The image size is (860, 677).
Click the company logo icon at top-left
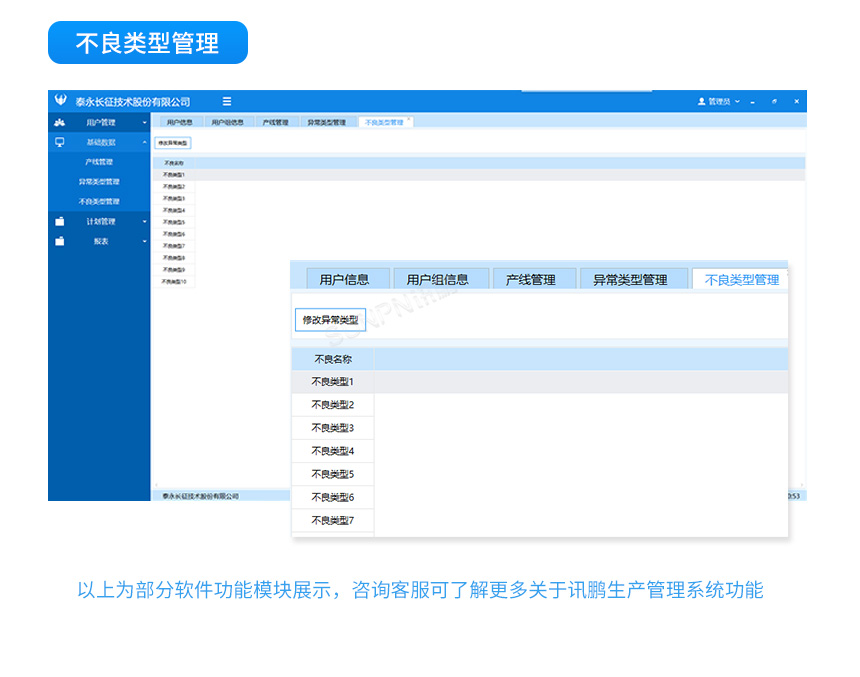(x=60, y=101)
